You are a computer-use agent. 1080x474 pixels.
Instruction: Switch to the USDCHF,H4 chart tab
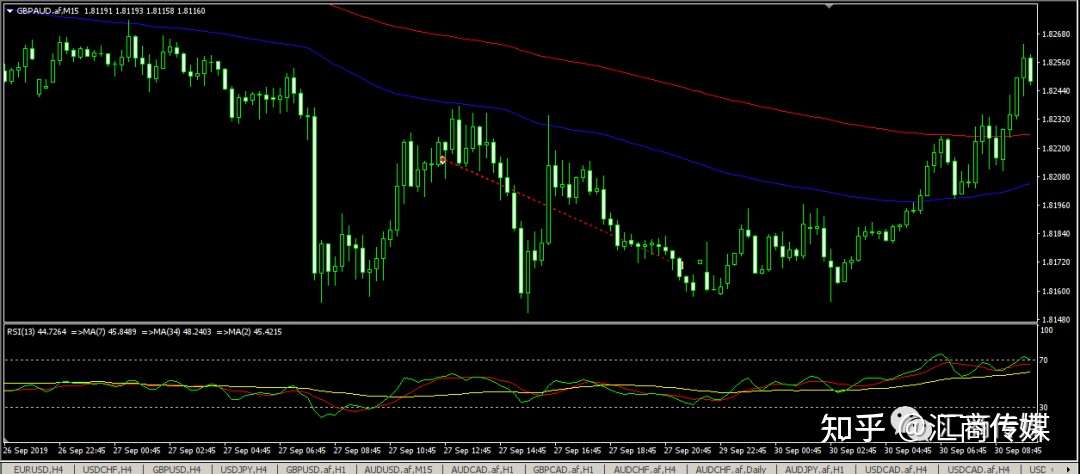coord(108,469)
